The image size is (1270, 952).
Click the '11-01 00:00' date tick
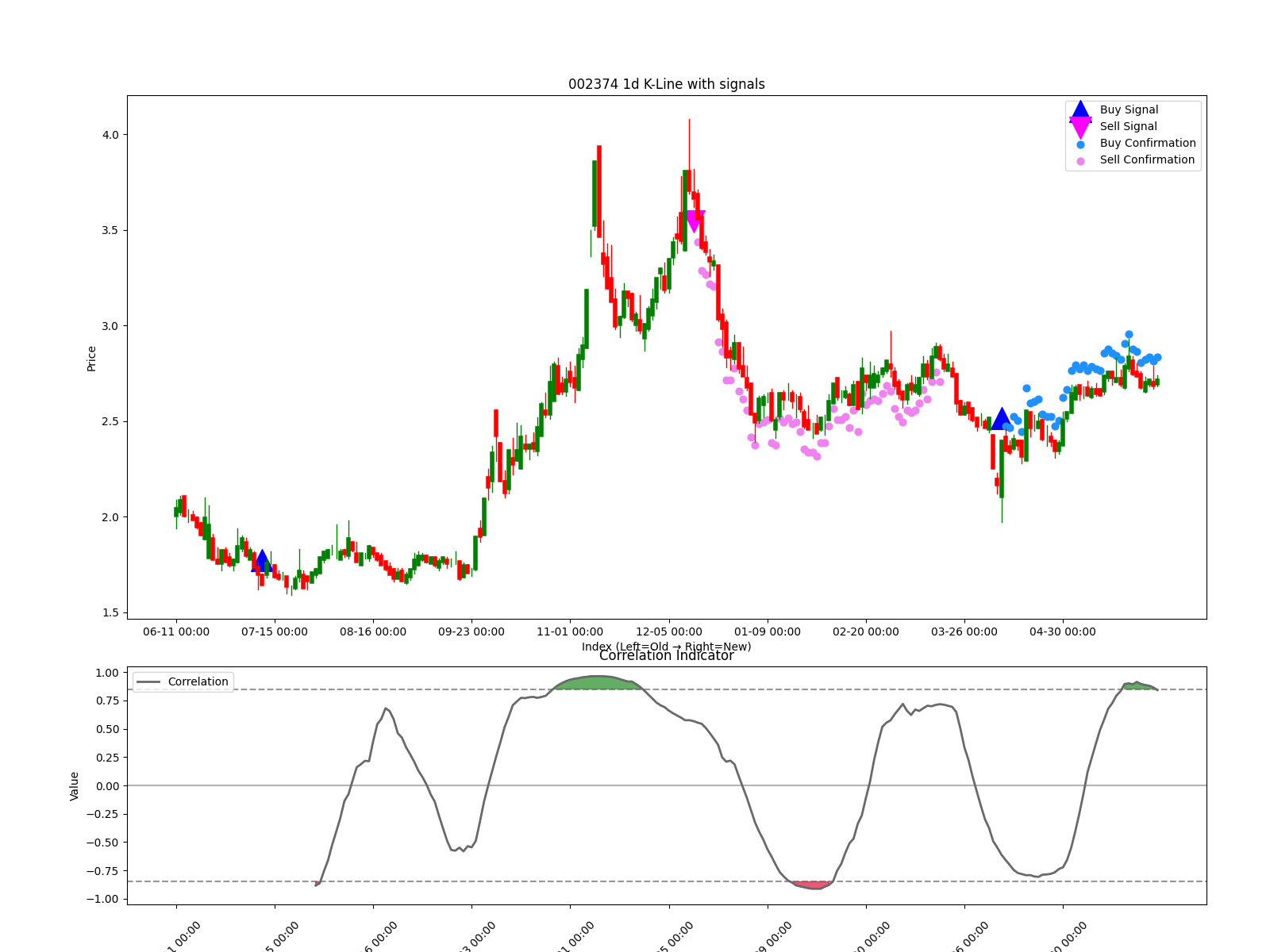(x=570, y=631)
